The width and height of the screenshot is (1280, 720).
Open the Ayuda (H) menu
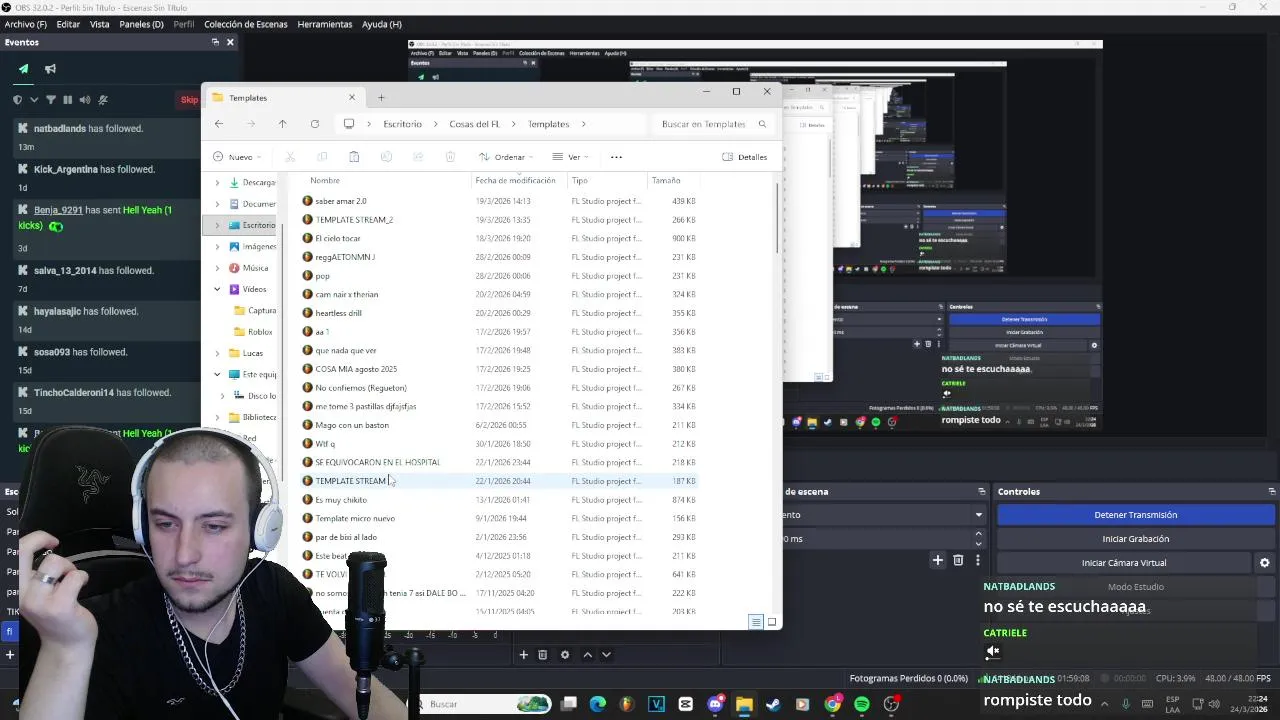(x=381, y=24)
